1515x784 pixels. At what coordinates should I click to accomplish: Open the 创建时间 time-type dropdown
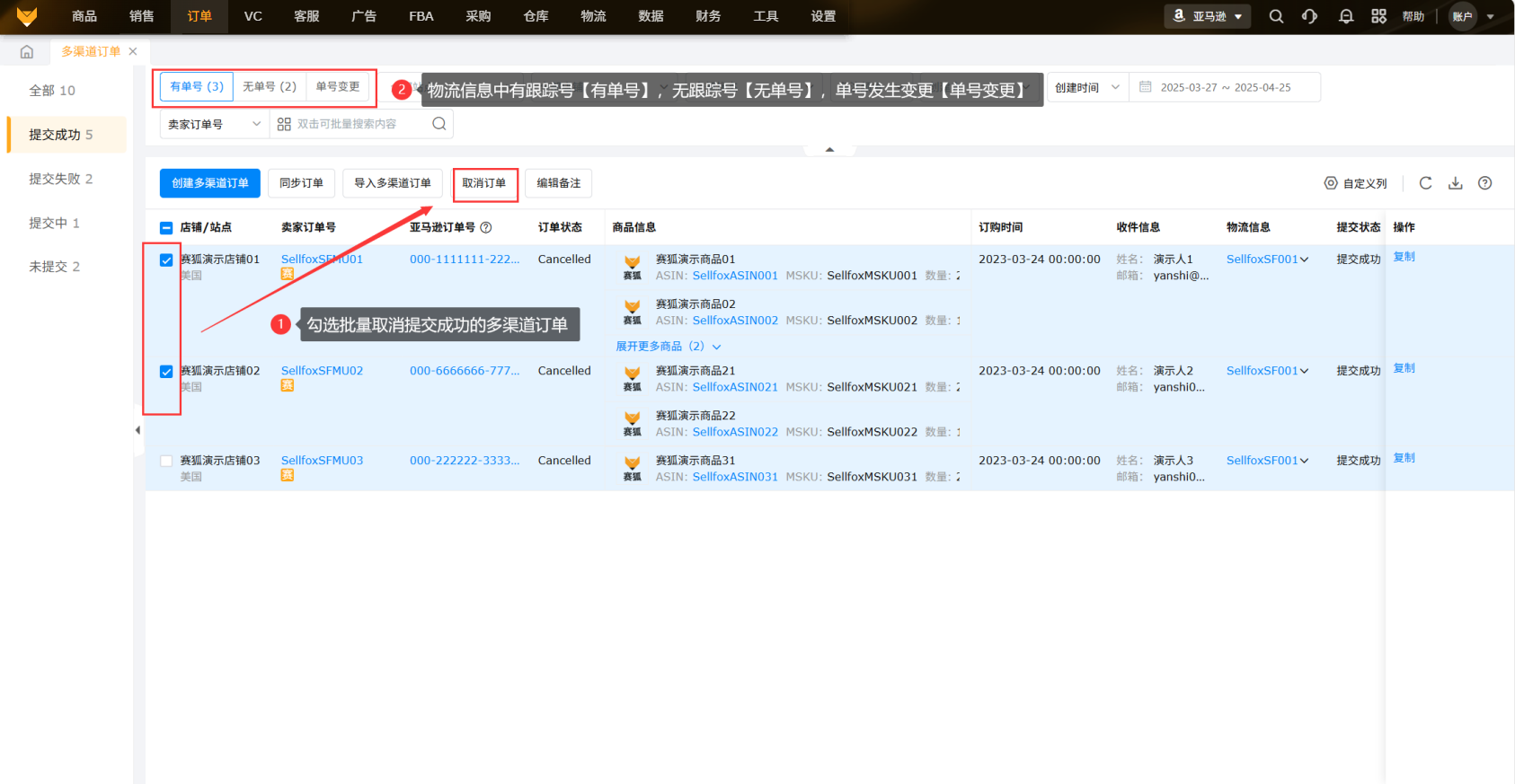tap(1087, 87)
